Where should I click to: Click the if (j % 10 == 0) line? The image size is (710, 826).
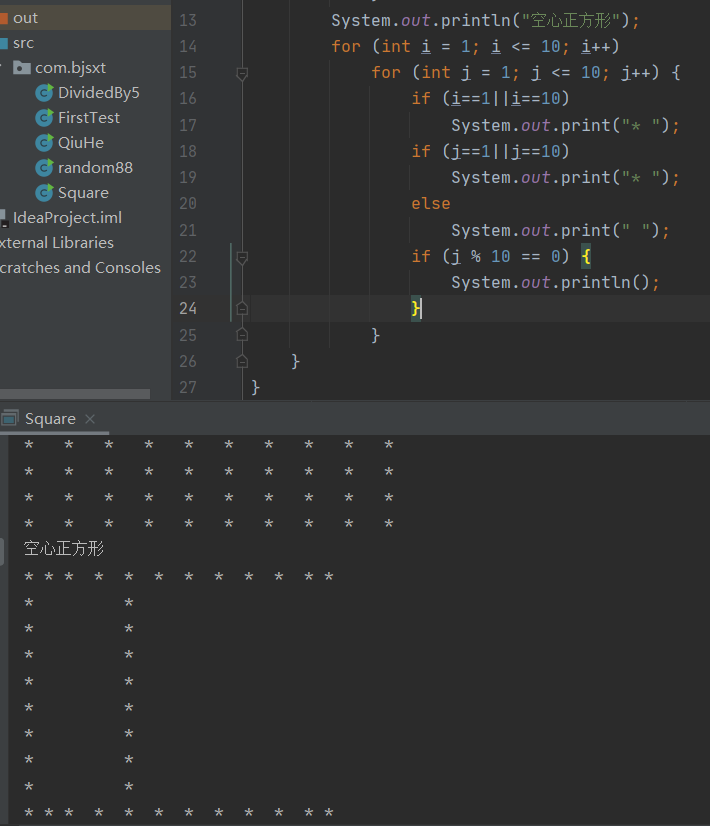click(x=501, y=257)
